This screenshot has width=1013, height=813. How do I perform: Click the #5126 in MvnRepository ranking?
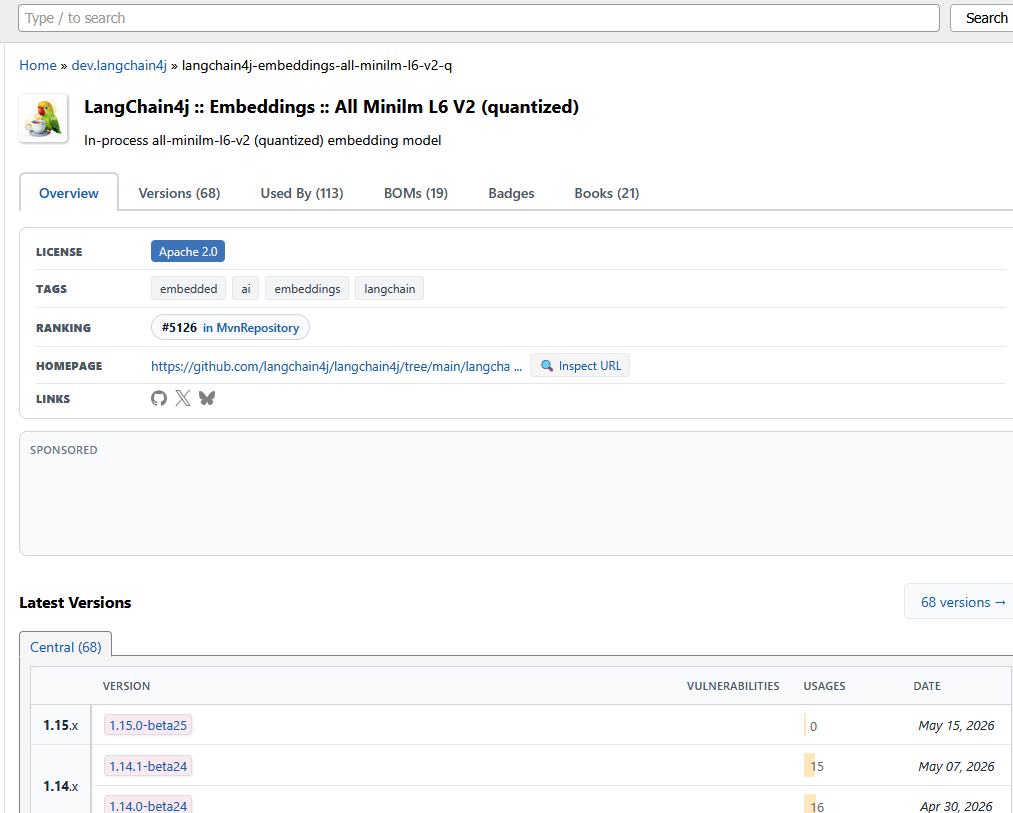point(230,328)
